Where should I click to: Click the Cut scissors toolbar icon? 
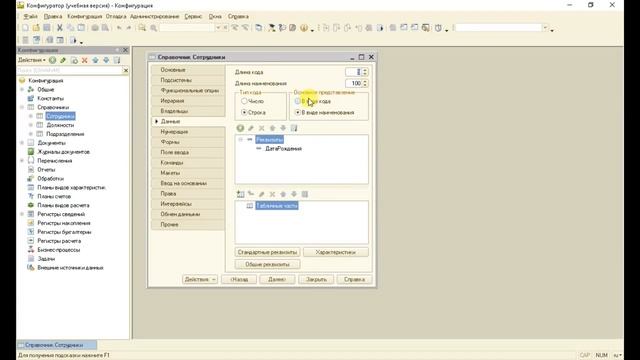pyautogui.click(x=60, y=28)
